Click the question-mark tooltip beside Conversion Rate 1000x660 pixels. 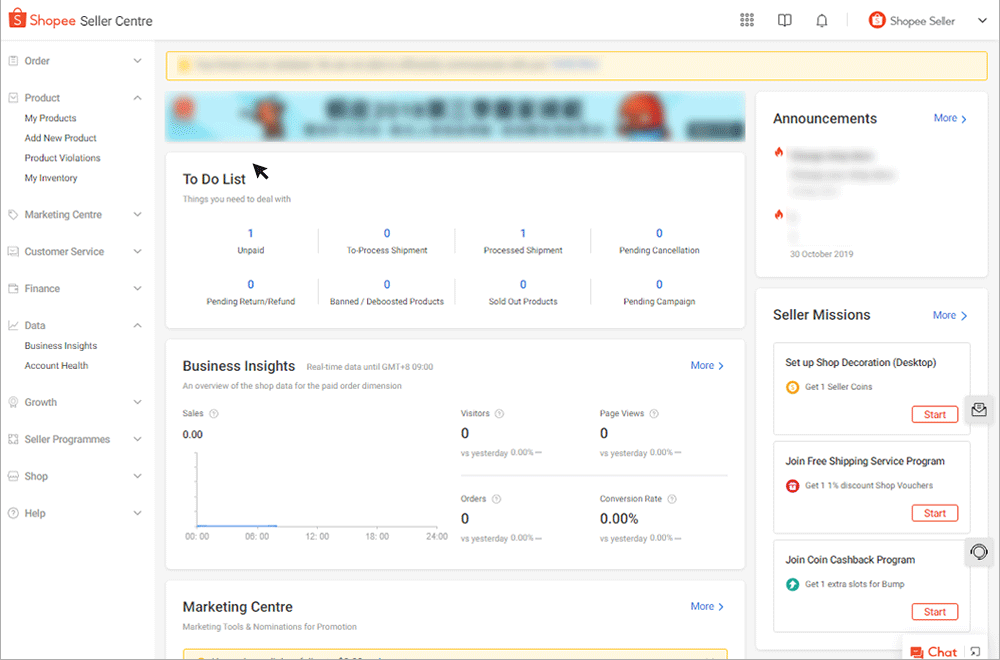671,498
